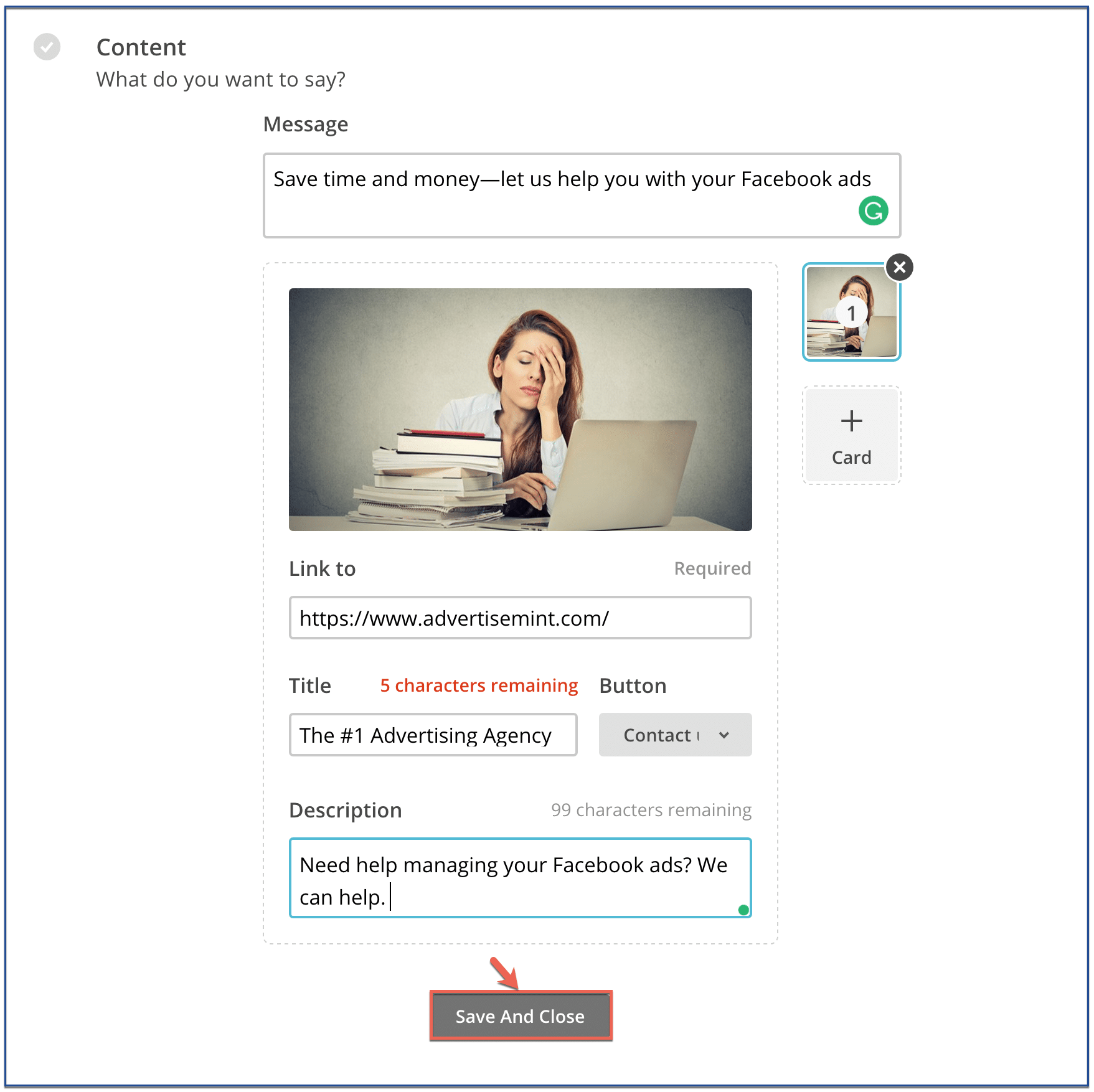Click the Grammarly checker icon near the Message corner

point(874,212)
